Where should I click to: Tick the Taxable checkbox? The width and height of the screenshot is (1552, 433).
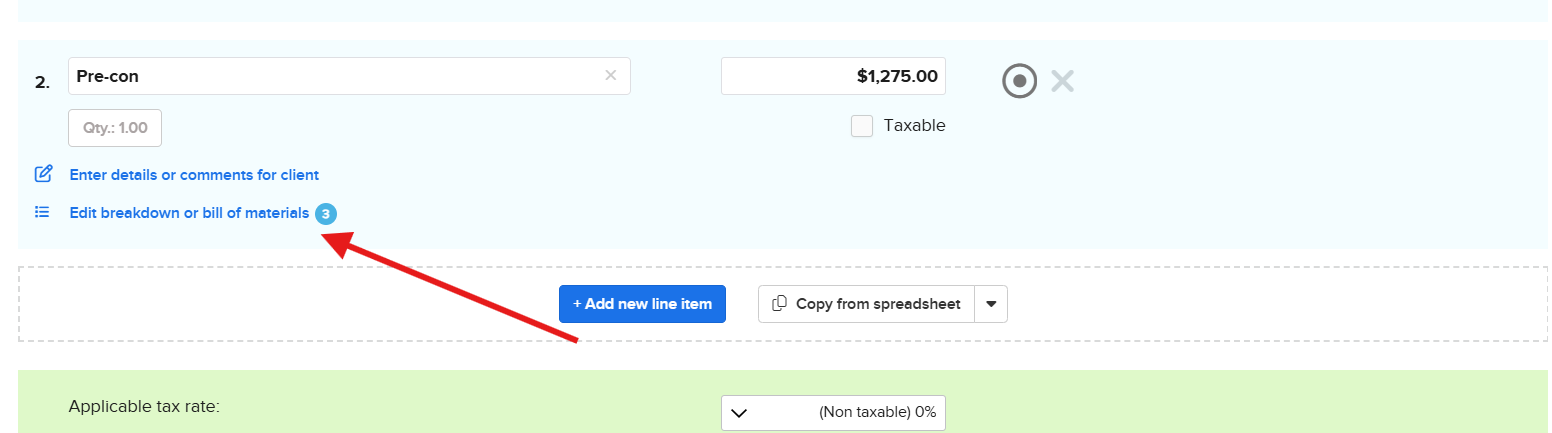(862, 126)
